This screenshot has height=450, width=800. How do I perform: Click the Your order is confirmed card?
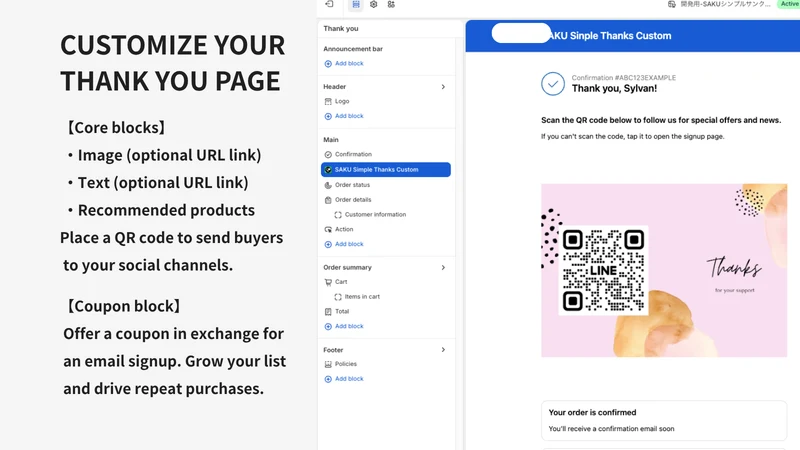coord(664,420)
